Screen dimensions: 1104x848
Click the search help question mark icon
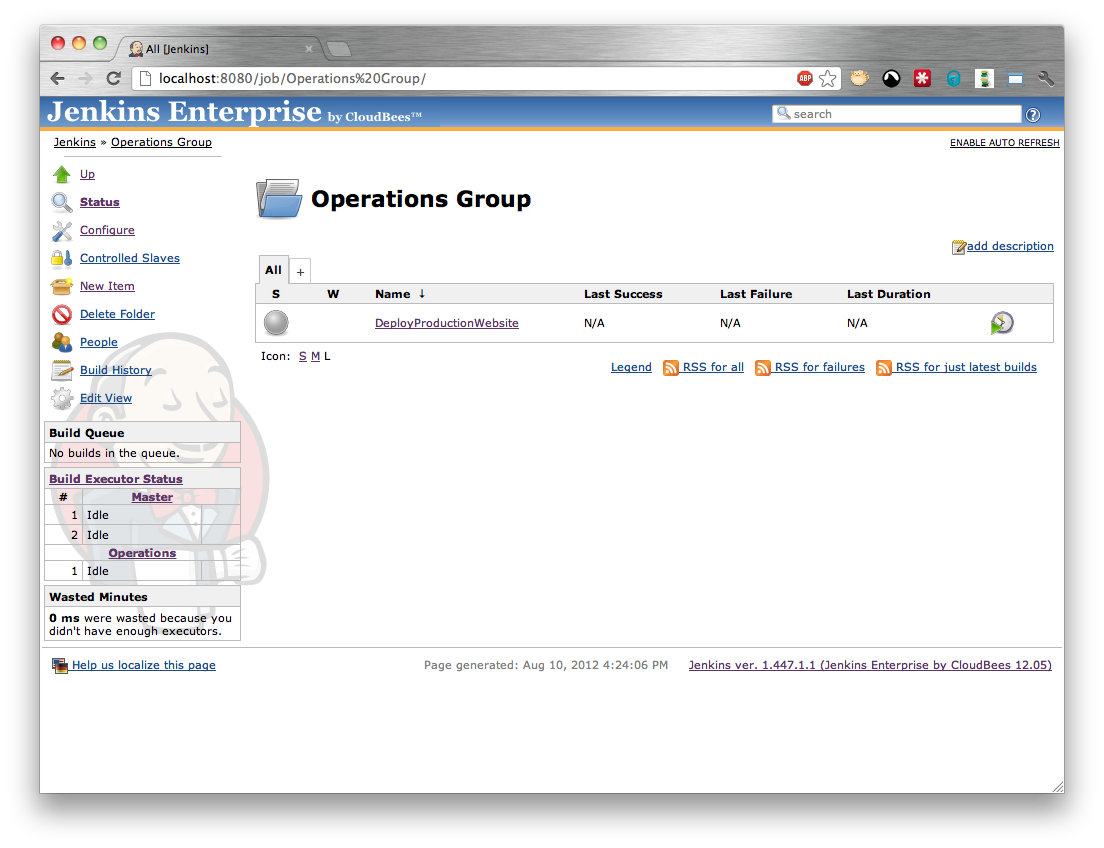tap(1033, 115)
